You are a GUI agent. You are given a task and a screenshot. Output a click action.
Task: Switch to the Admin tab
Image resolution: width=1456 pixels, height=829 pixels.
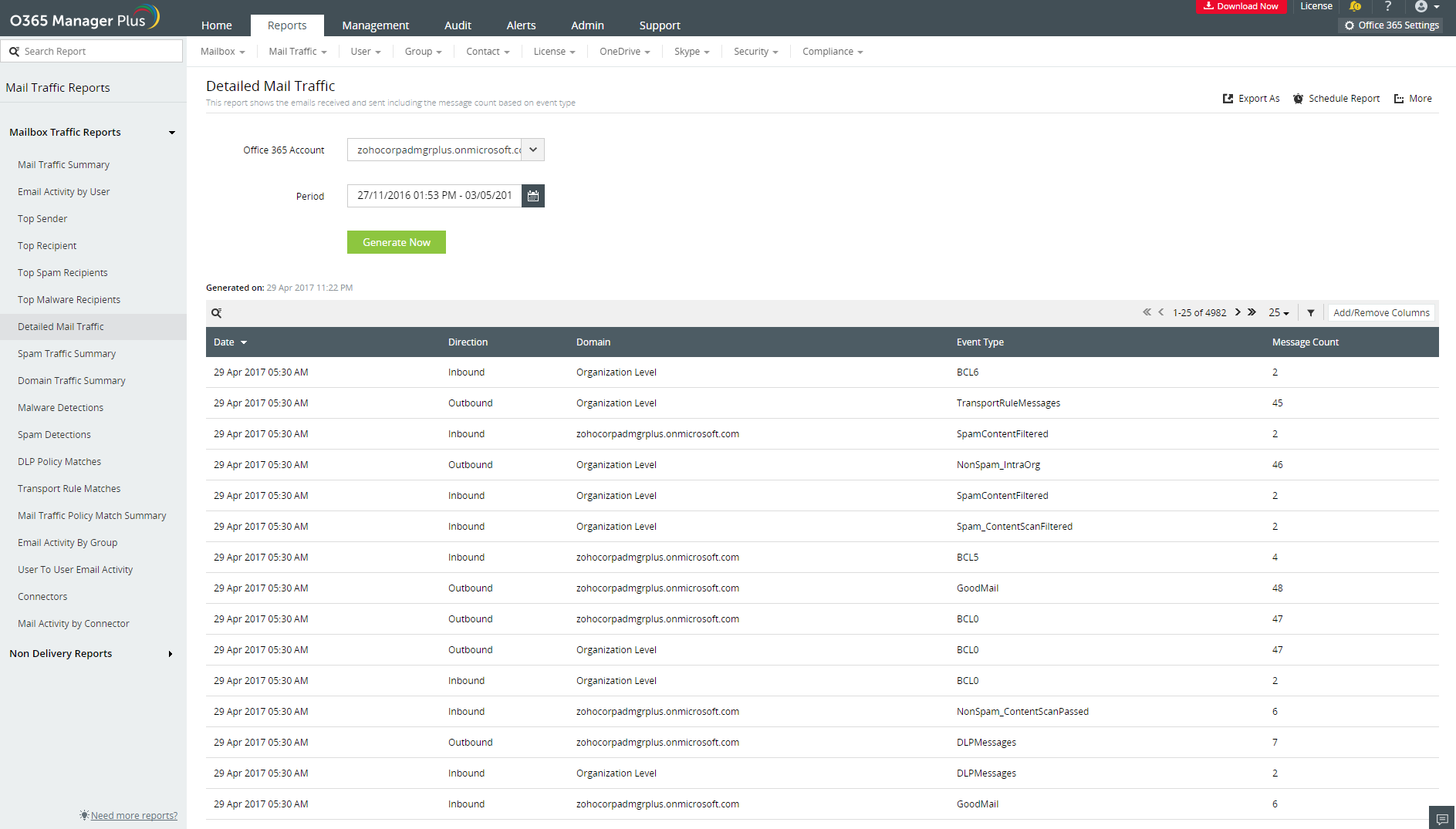click(x=587, y=25)
